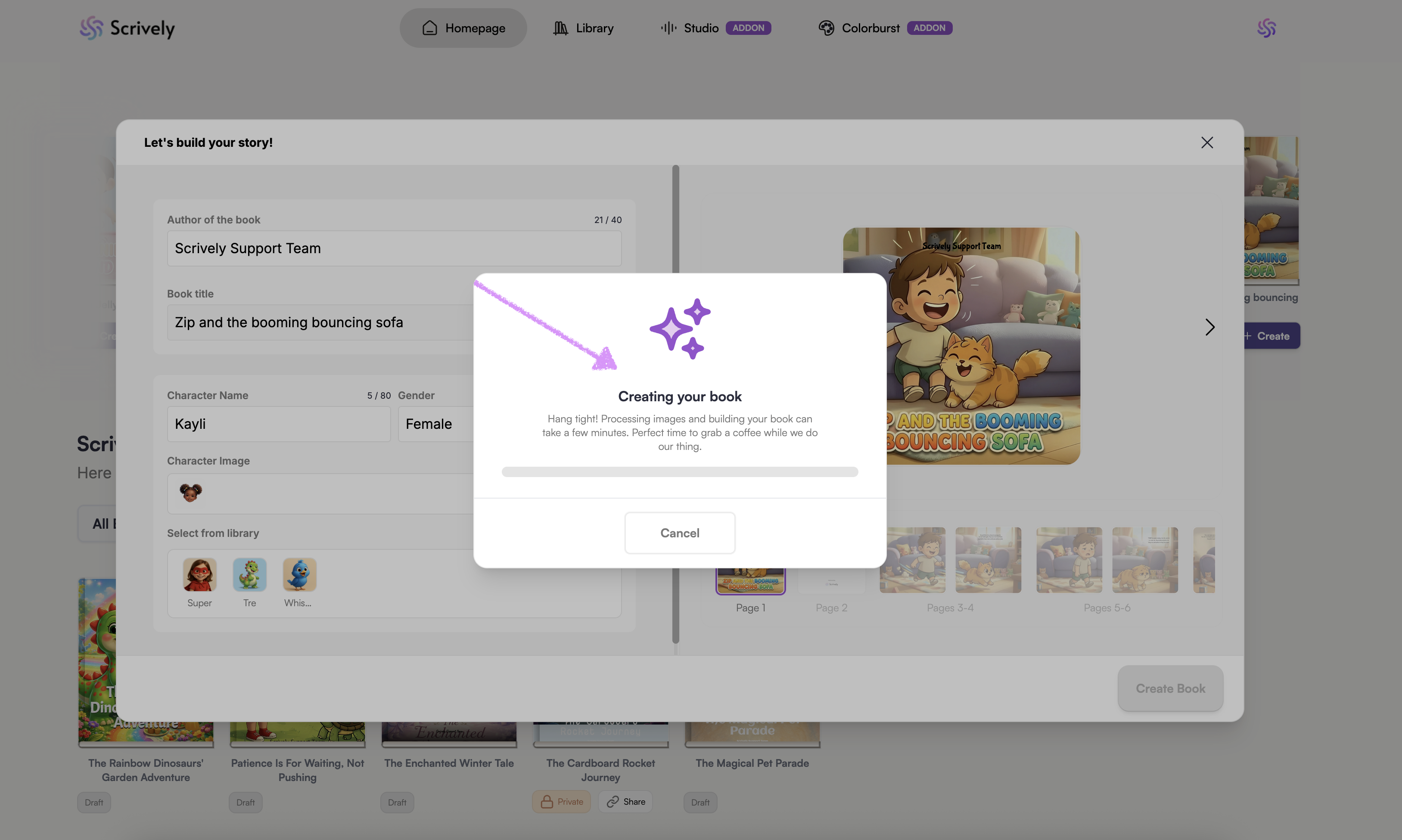Screen dimensions: 1402x840
Task: Open the Gender dropdown showing Female
Action: (x=436, y=424)
